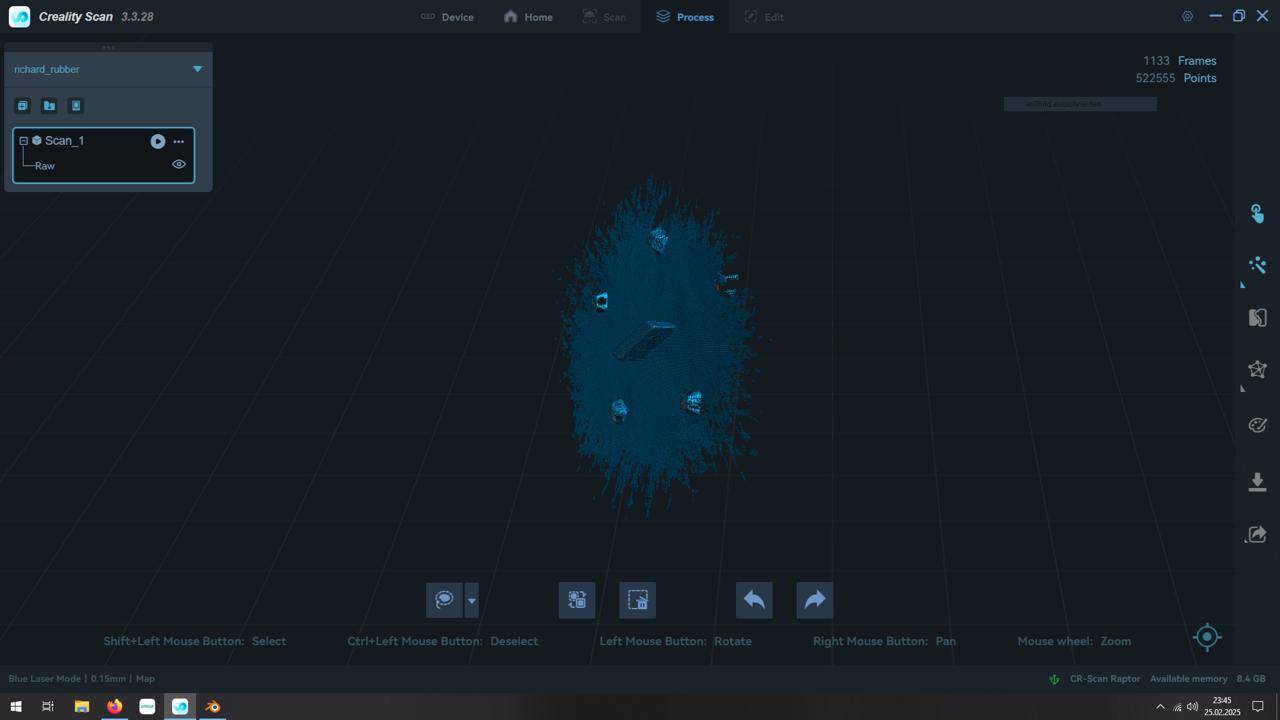Click the green scanner connection status icon

coord(1054,679)
